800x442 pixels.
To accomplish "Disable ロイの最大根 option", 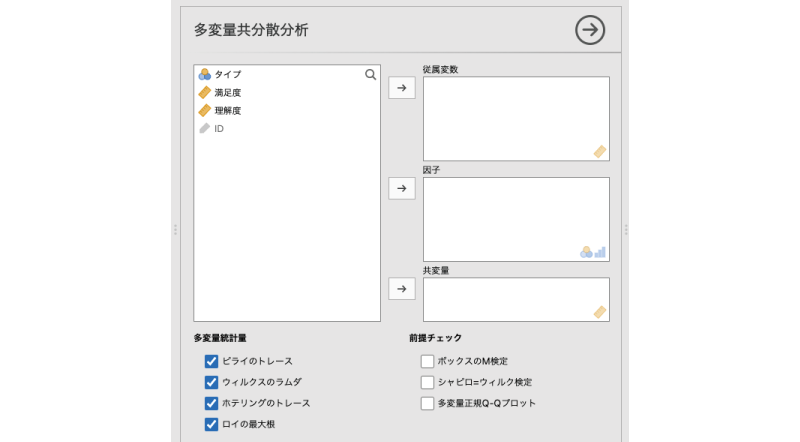I will (211, 424).
